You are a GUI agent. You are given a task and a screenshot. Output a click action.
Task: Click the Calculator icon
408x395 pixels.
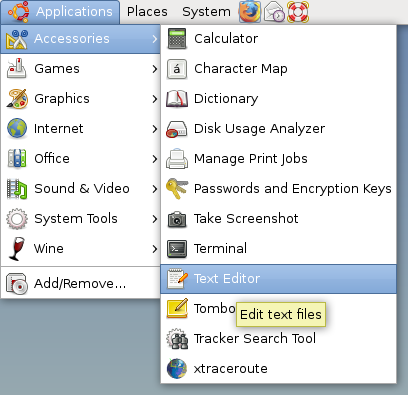click(177, 39)
